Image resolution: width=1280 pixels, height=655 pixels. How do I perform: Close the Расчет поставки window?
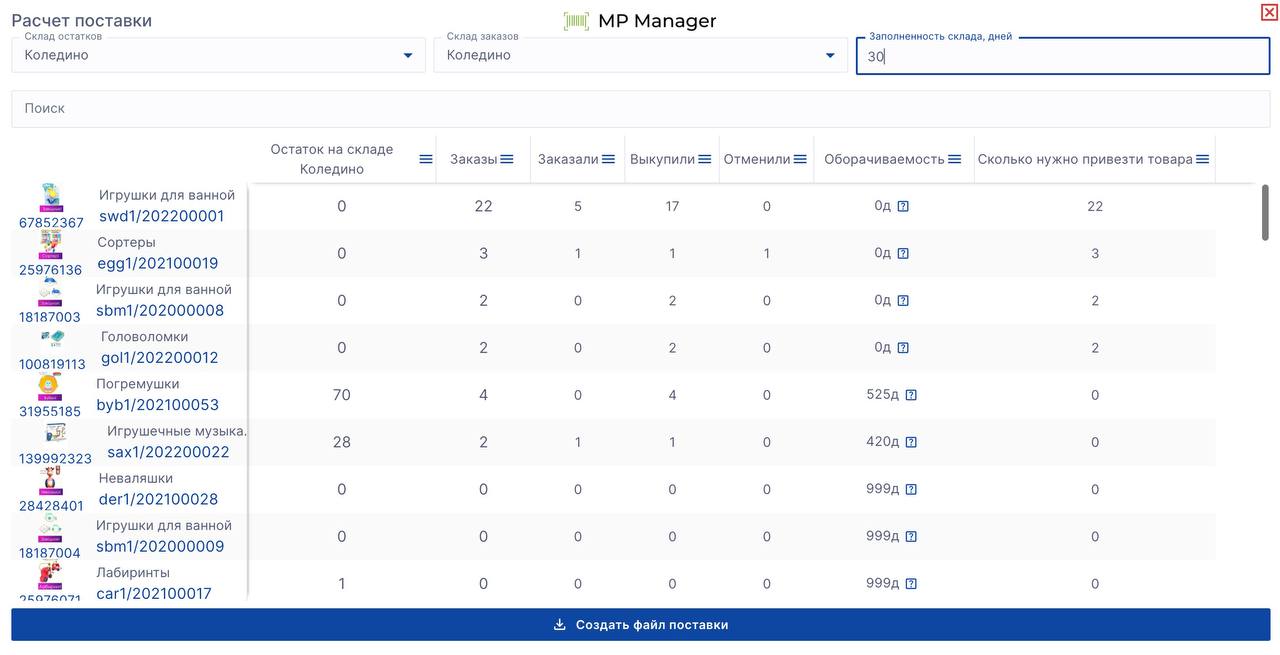click(x=1268, y=12)
